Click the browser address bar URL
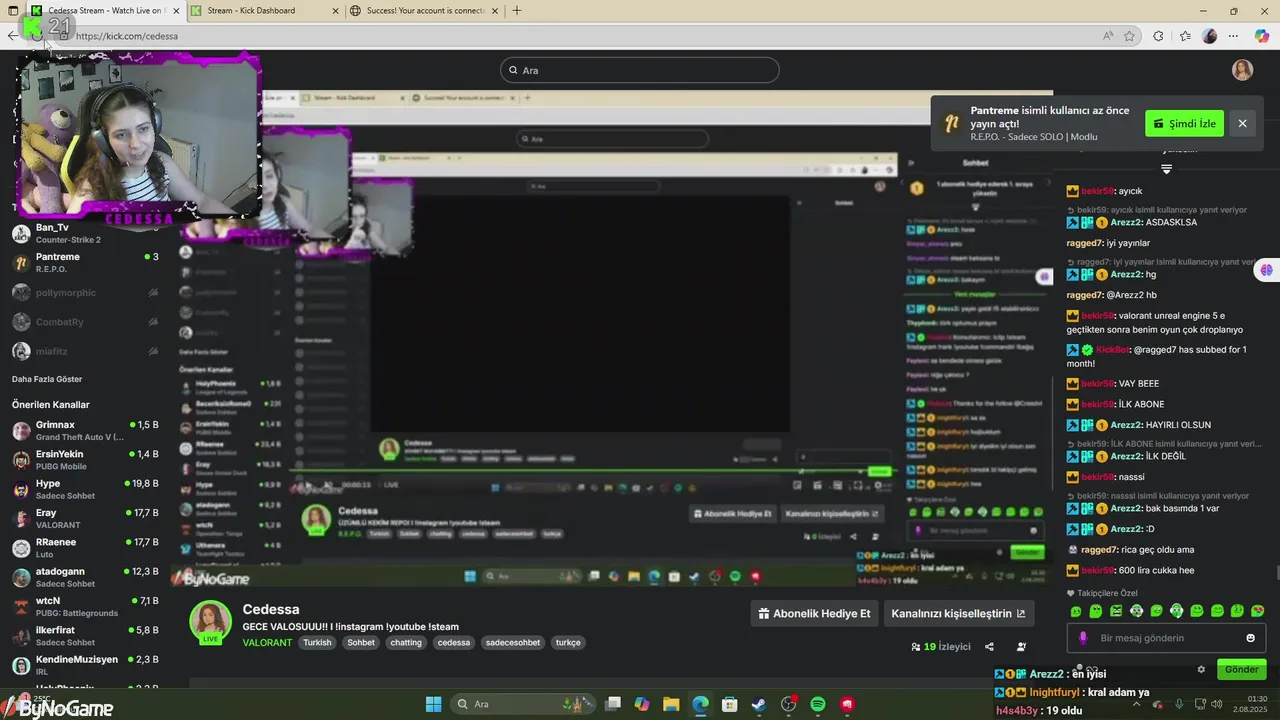Screen dimensions: 1280x720 pos(127,36)
